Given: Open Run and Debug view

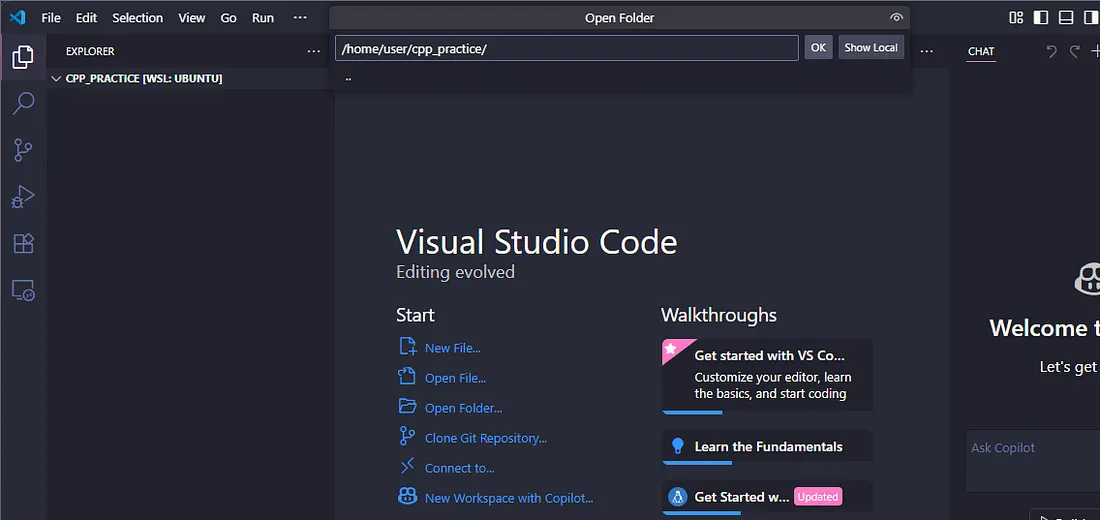Looking at the screenshot, I should click(x=23, y=196).
